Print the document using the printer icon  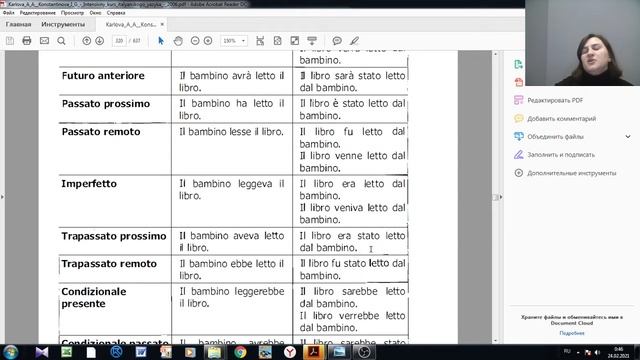[27, 41]
